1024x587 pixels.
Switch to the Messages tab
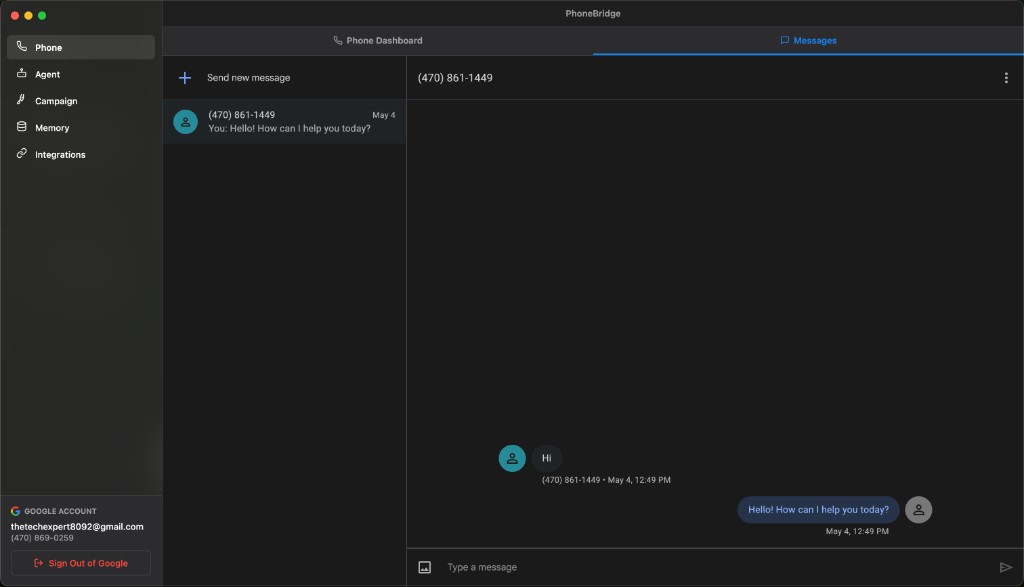[x=808, y=40]
